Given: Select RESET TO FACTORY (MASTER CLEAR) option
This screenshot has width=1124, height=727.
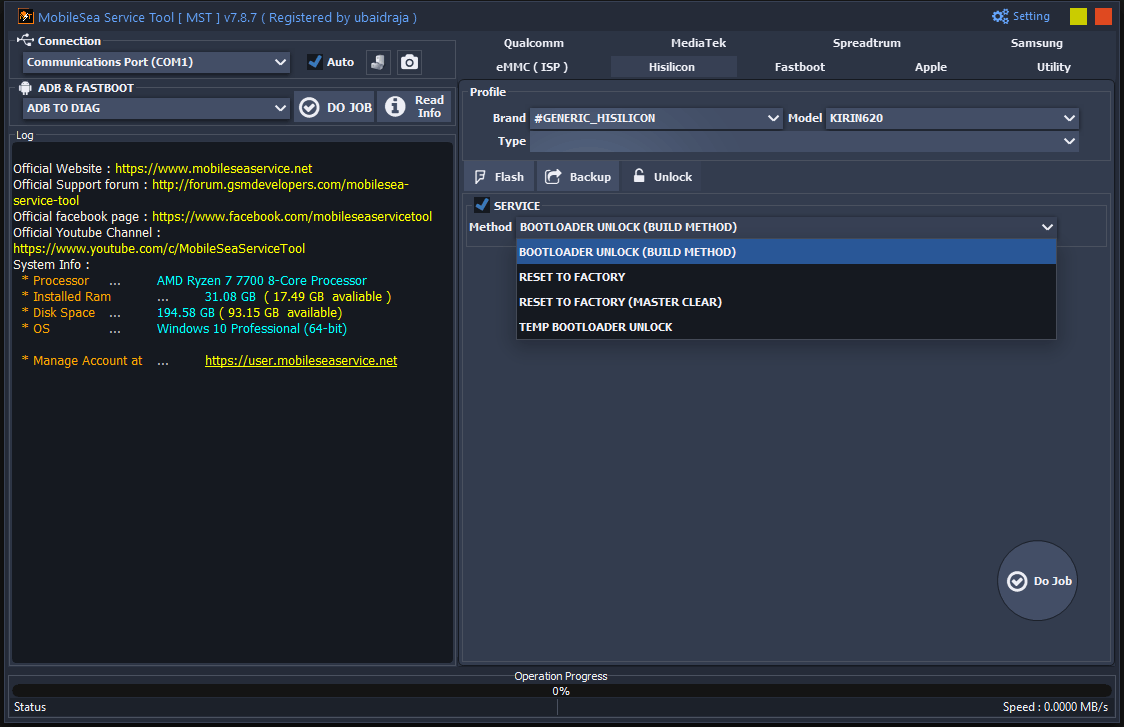Looking at the screenshot, I should [x=620, y=301].
